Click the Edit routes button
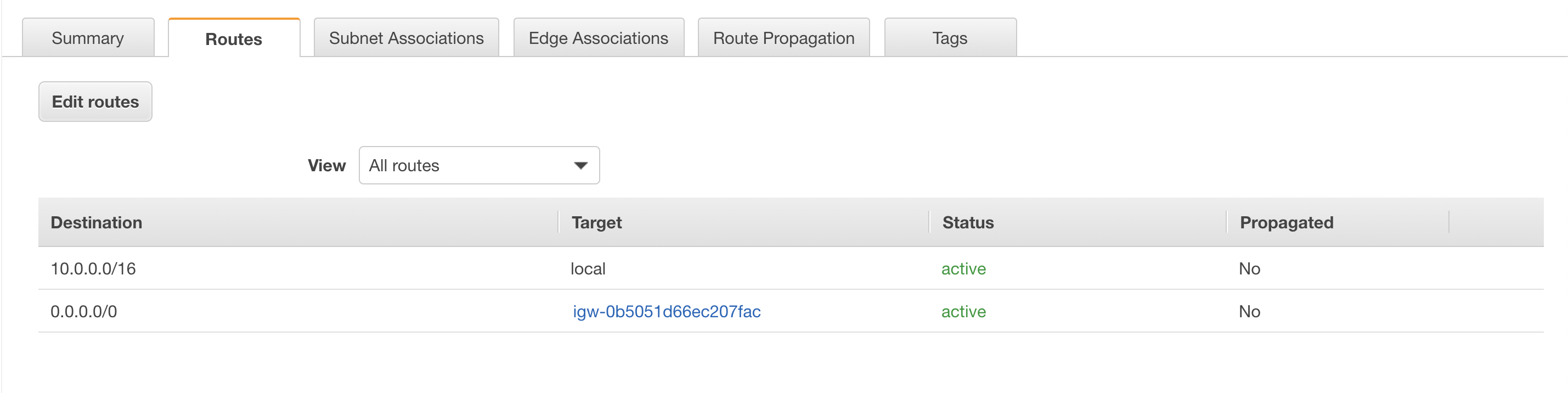Image resolution: width=1568 pixels, height=393 pixels. coord(95,102)
